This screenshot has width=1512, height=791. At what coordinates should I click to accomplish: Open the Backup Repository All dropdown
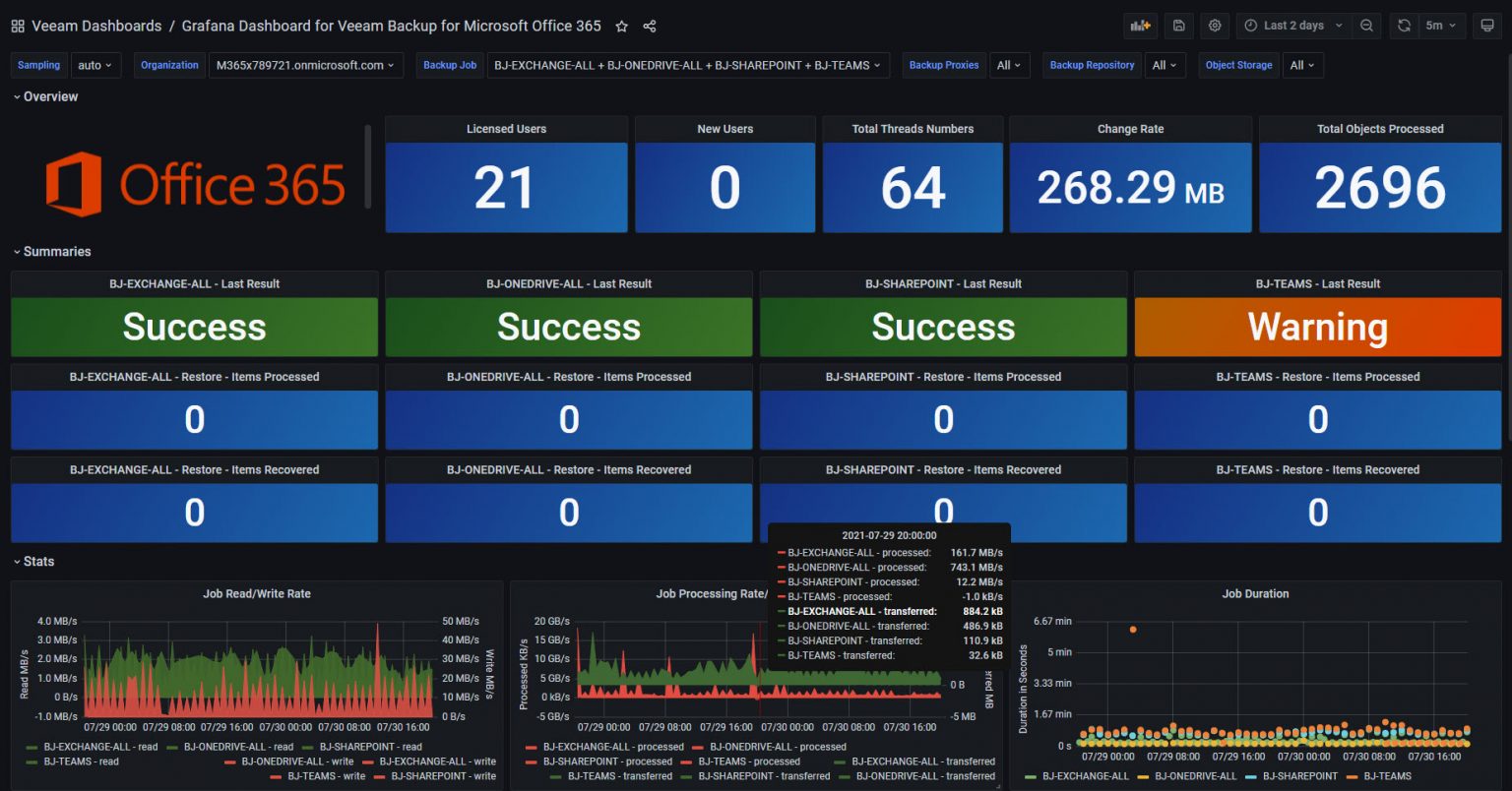pyautogui.click(x=1165, y=65)
